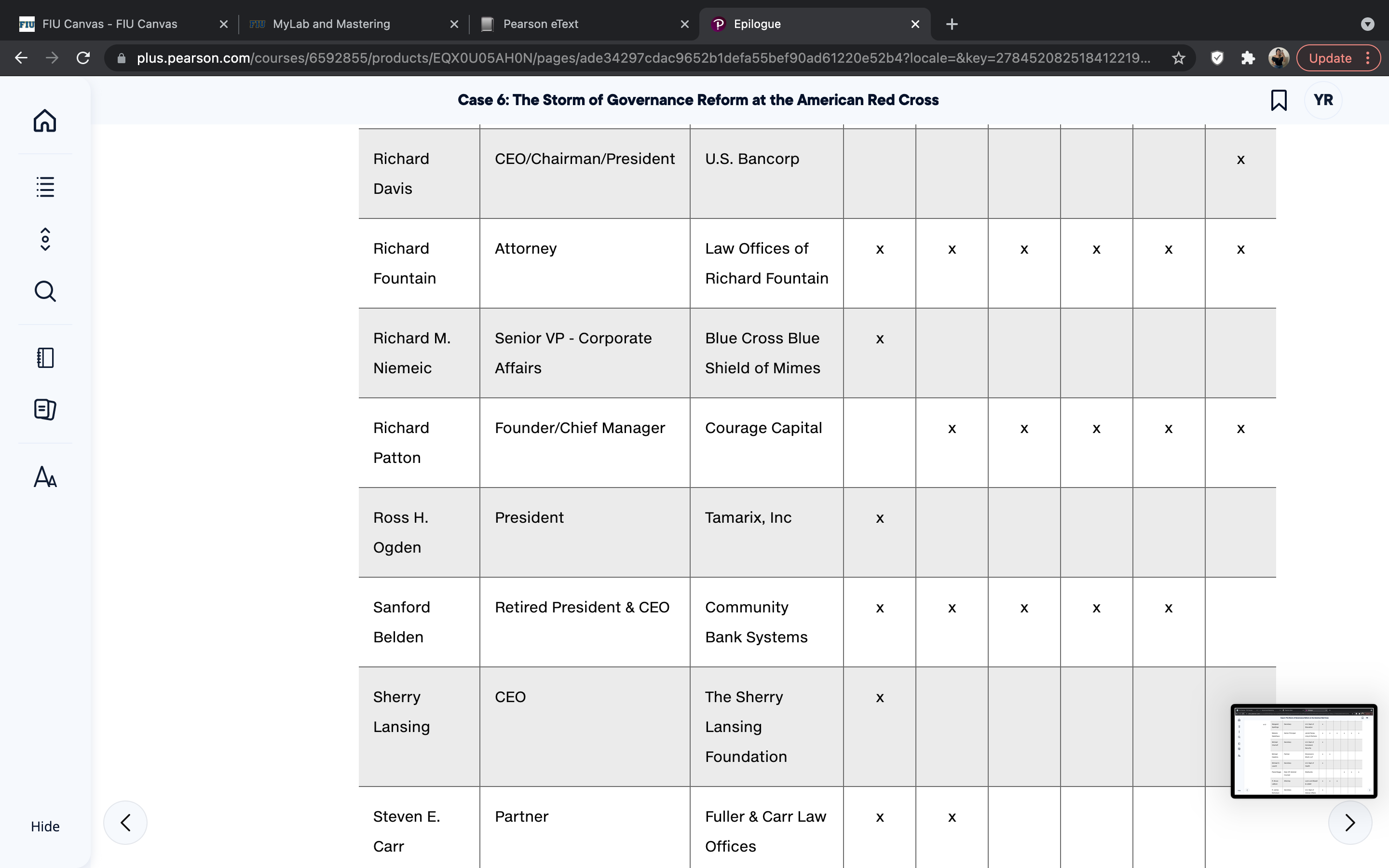Viewport: 1389px width, 868px height.
Task: Select the Attorney title cell
Action: pos(585,263)
